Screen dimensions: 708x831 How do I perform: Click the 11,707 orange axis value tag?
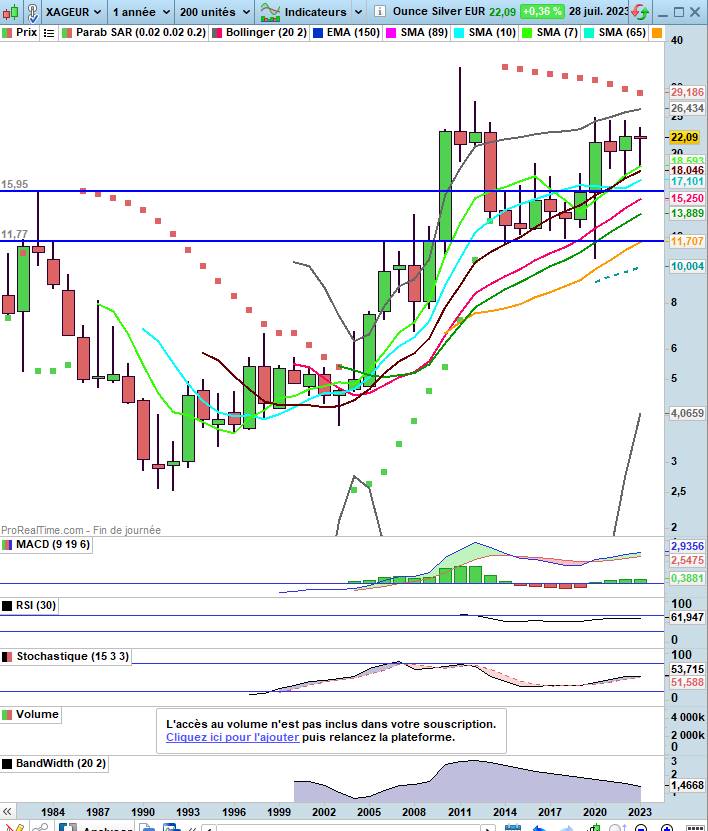[x=687, y=241]
